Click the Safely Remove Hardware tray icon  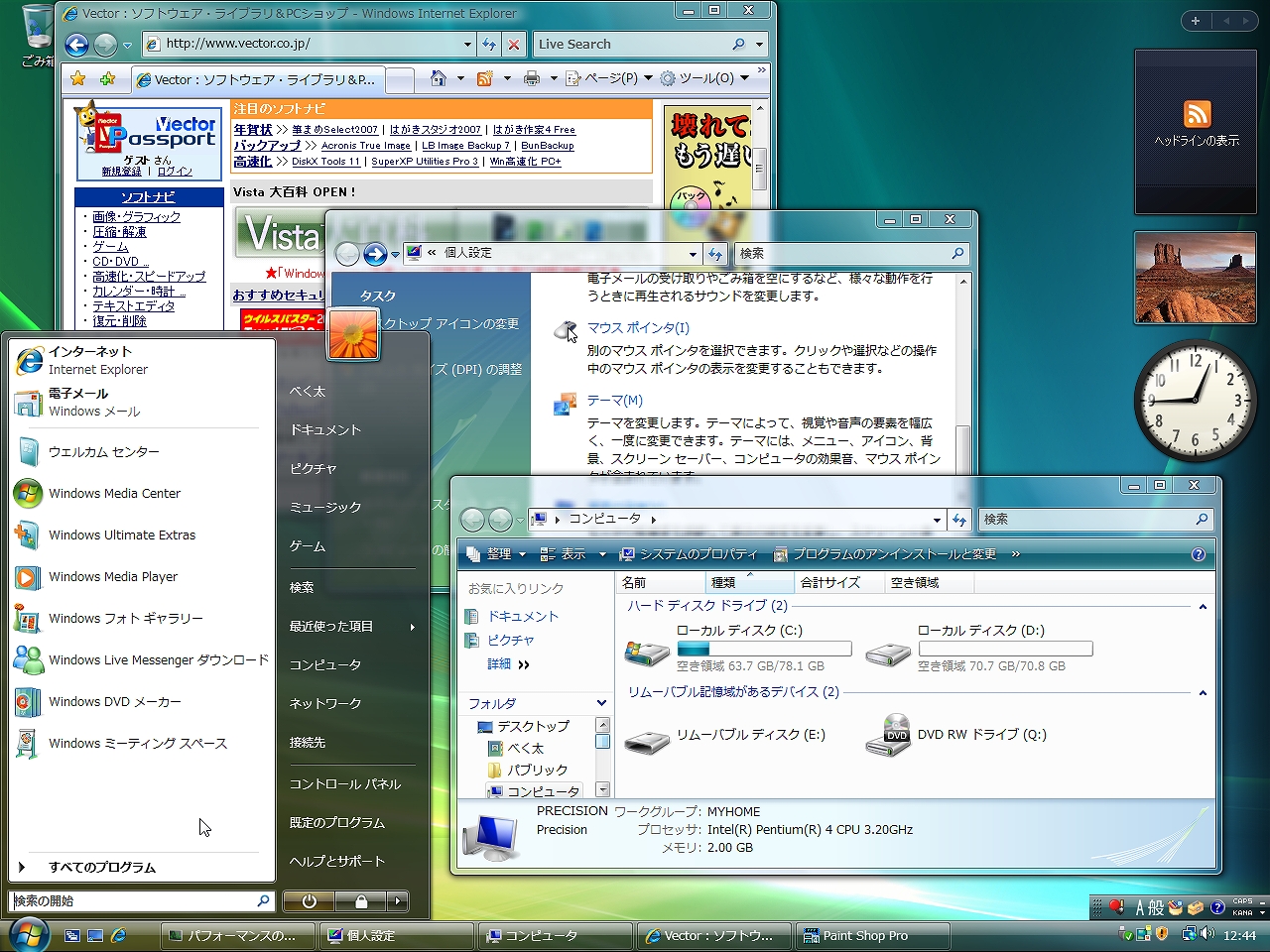(x=1126, y=934)
